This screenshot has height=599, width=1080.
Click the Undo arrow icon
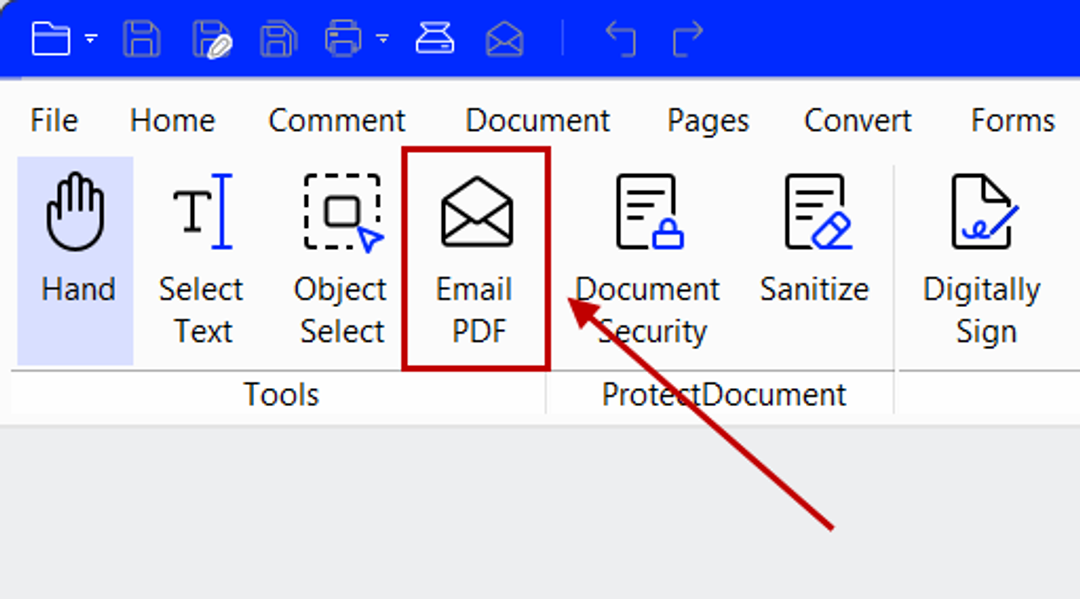click(620, 39)
